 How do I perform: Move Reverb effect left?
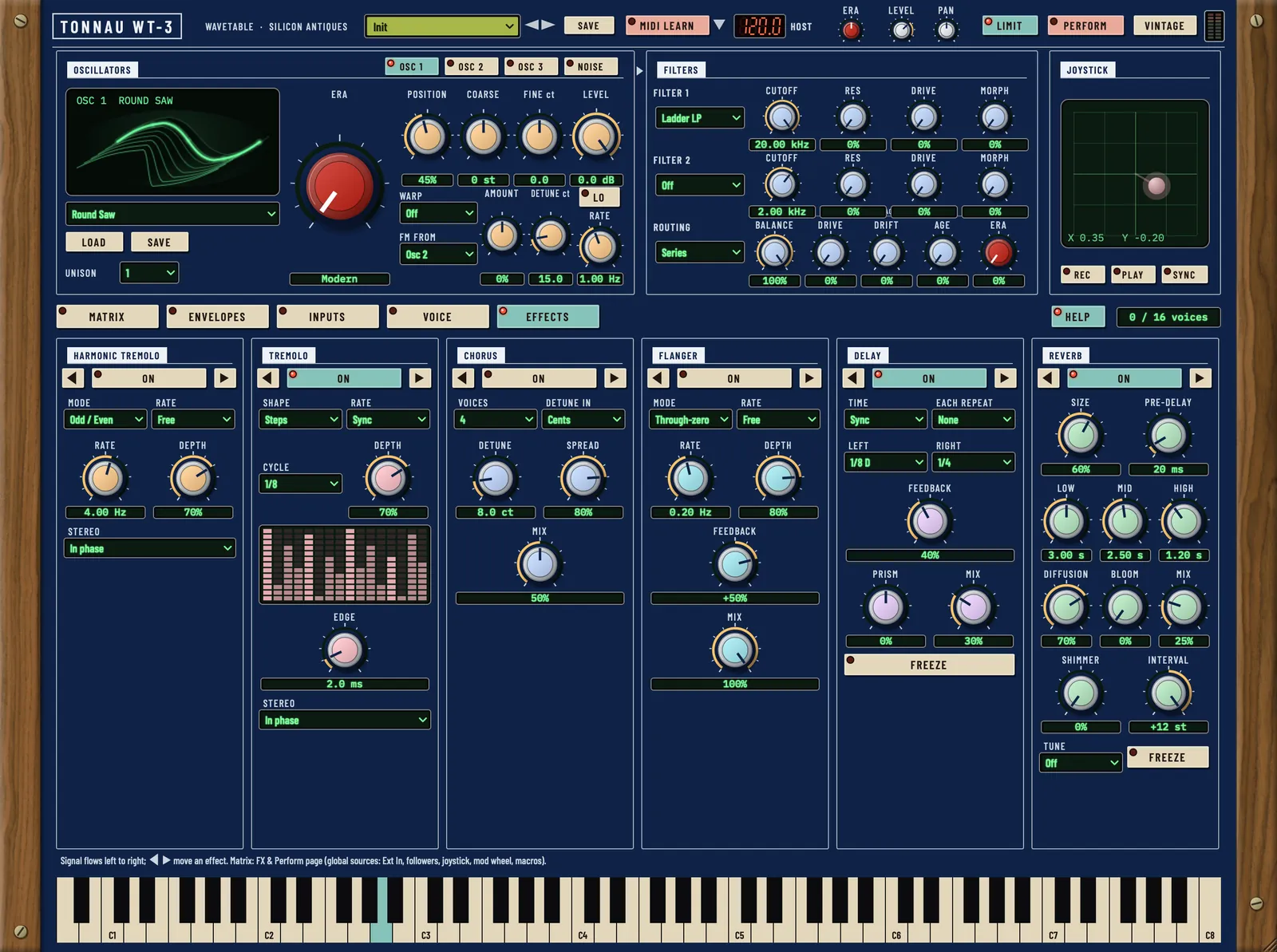click(x=1049, y=378)
